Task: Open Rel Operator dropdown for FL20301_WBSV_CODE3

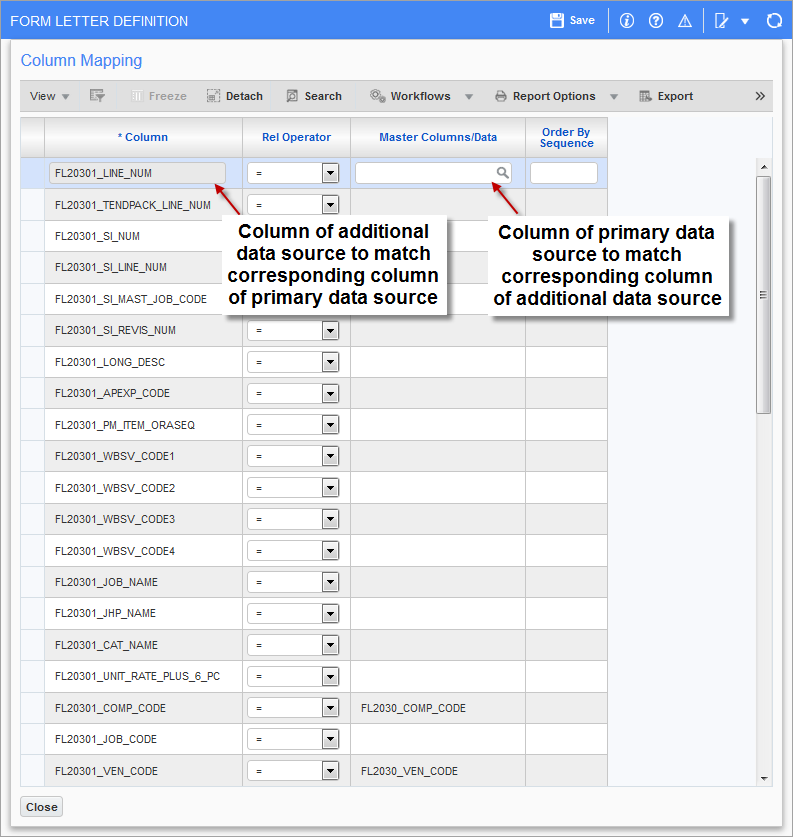Action: click(x=330, y=519)
